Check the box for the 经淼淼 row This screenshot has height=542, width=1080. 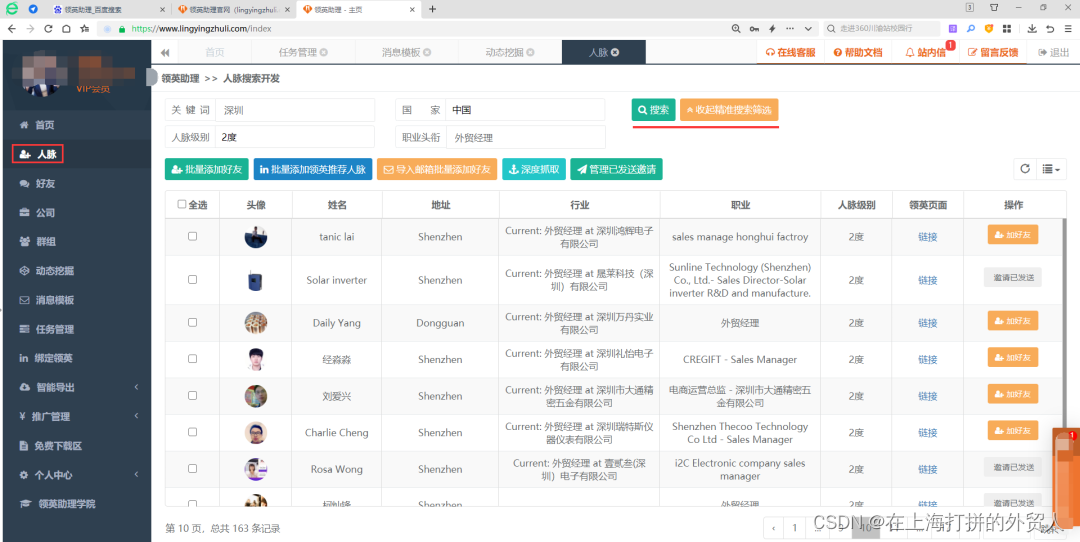pos(192,359)
